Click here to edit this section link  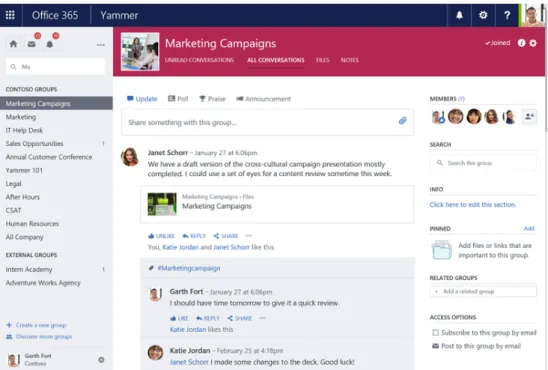473,204
